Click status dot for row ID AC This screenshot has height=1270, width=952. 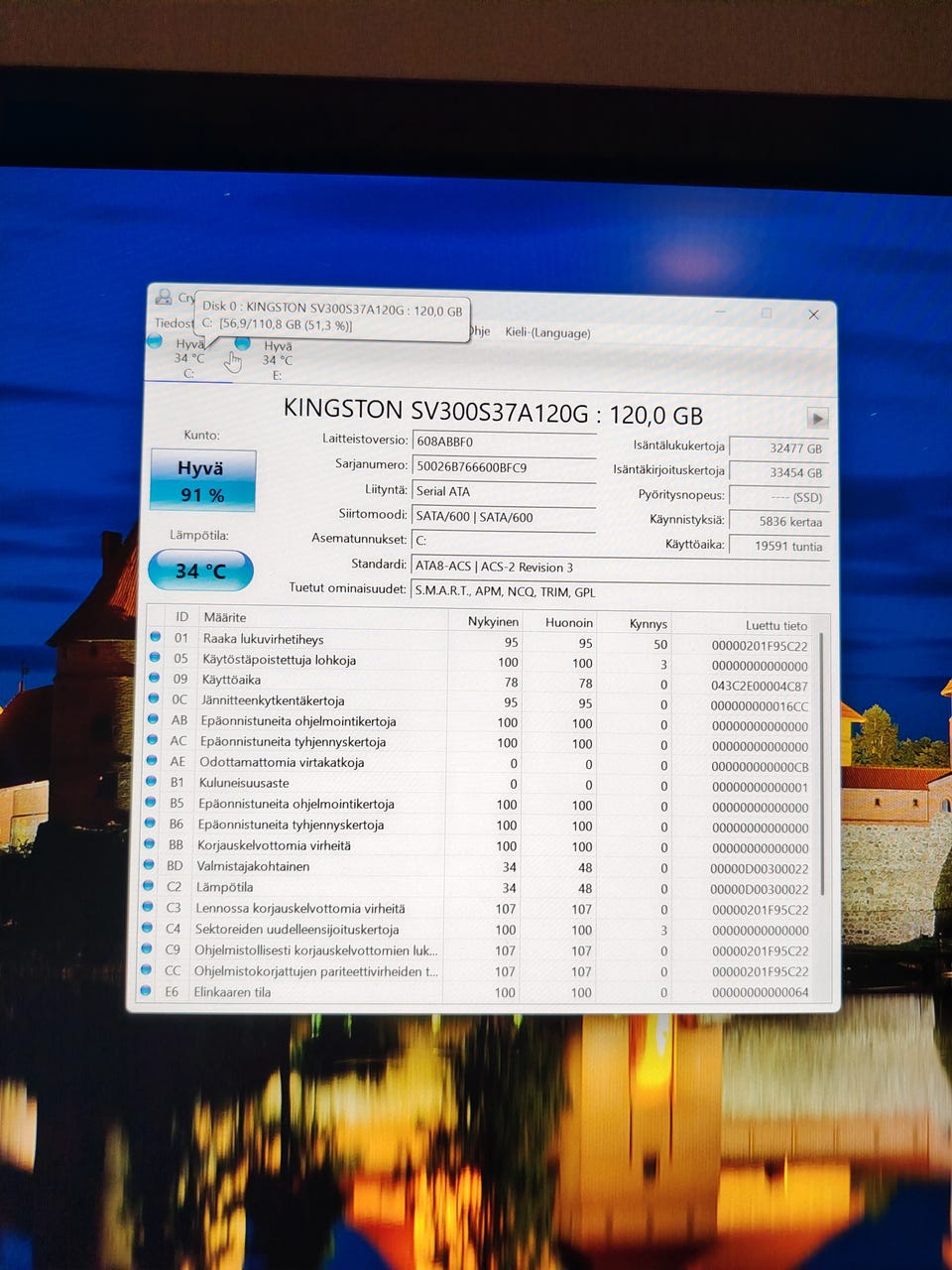(152, 739)
